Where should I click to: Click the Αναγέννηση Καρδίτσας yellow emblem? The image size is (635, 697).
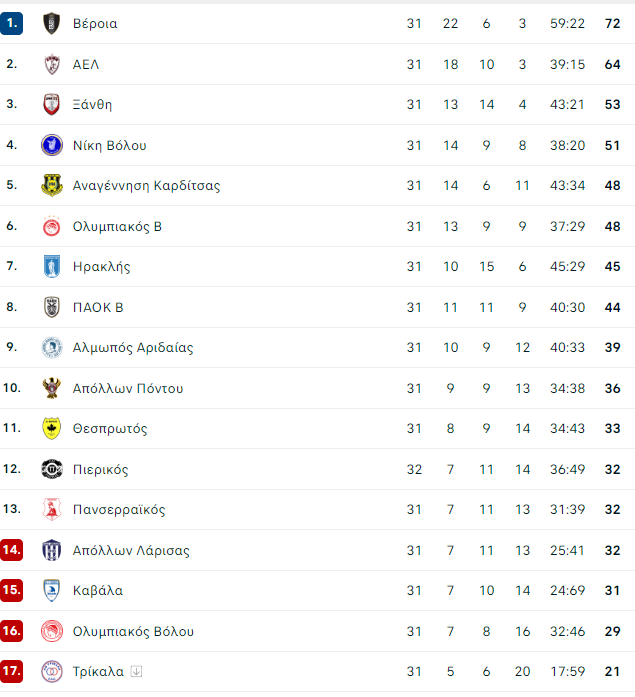click(52, 185)
